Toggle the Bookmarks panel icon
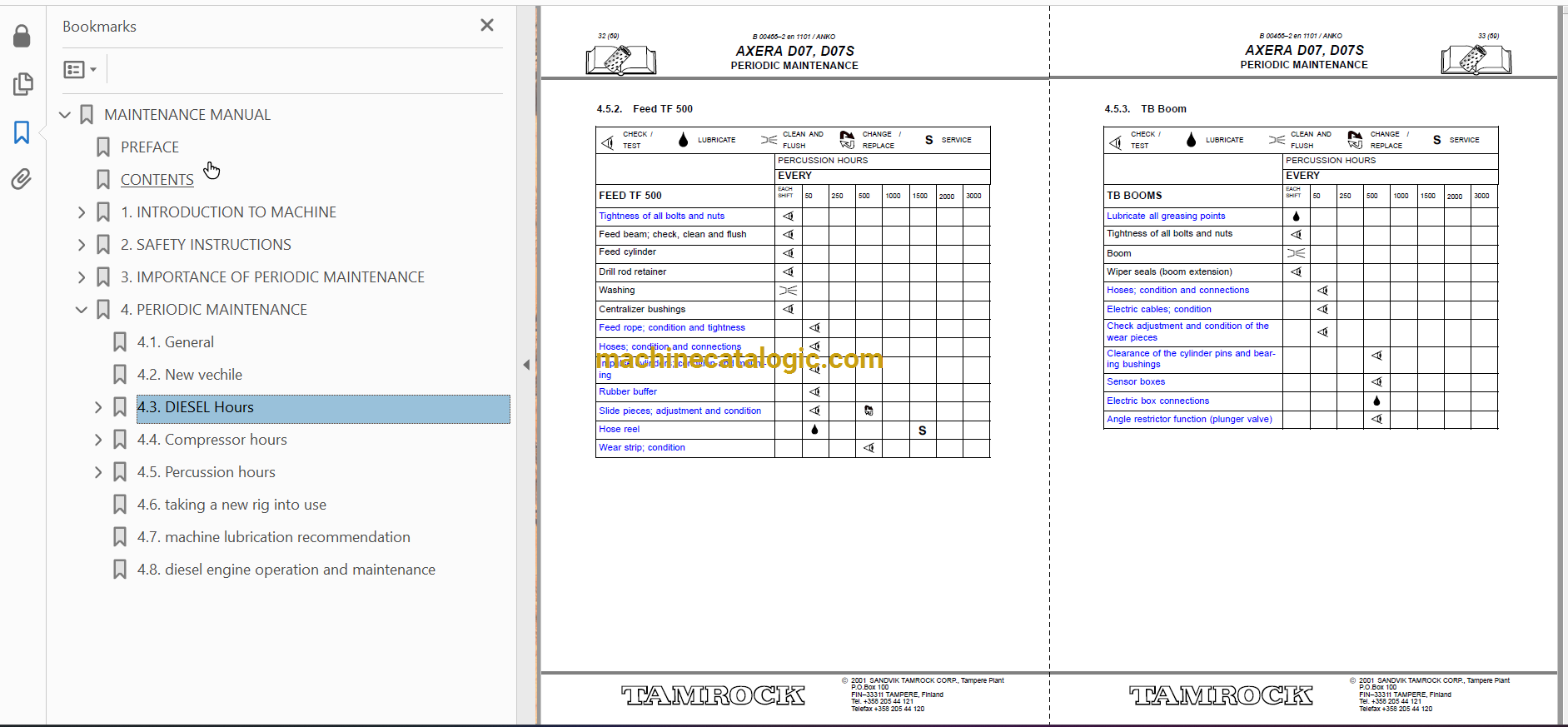 [22, 132]
